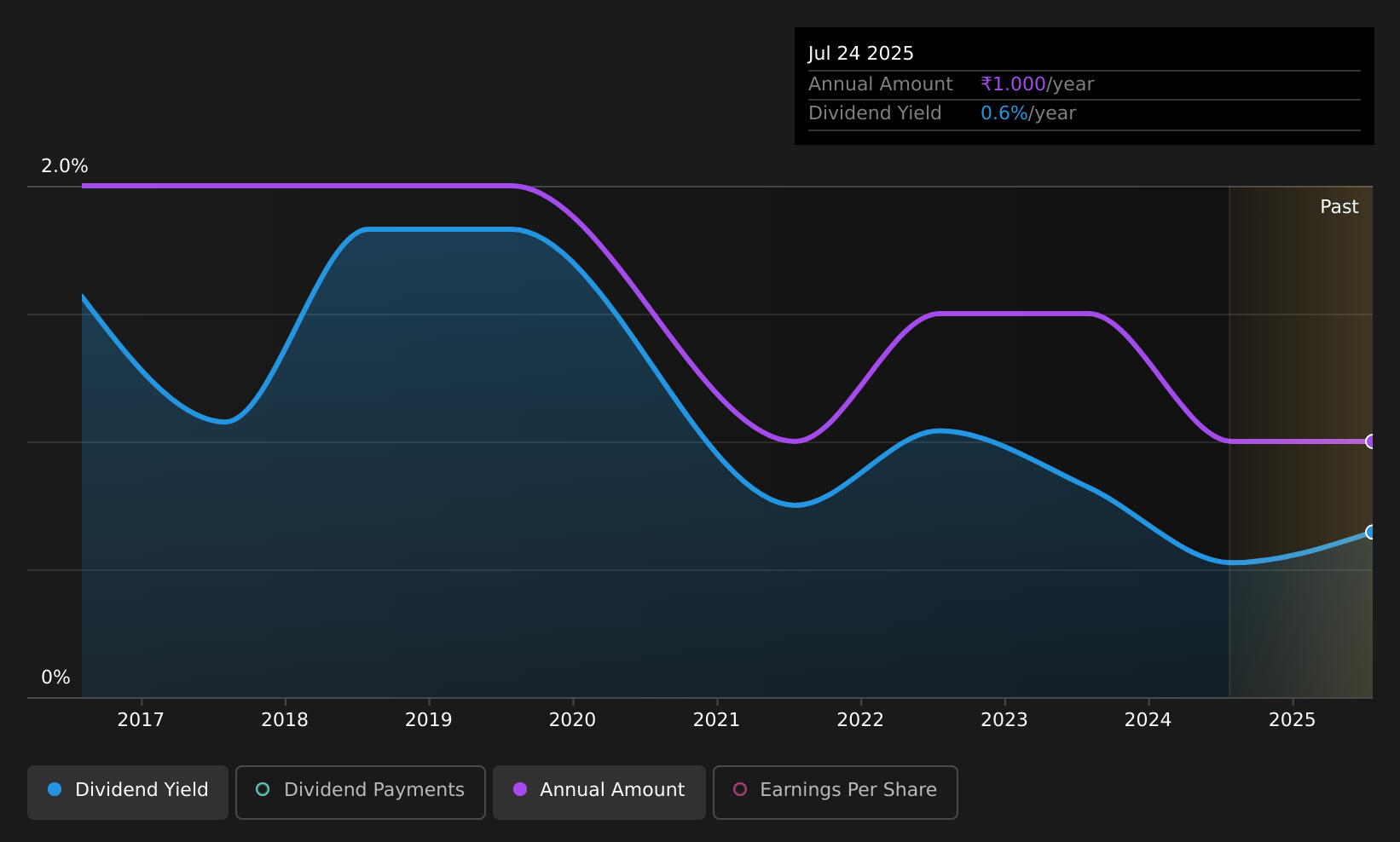Toggle the Dividend Yield legend button
This screenshot has width=1400, height=842.
tap(128, 792)
